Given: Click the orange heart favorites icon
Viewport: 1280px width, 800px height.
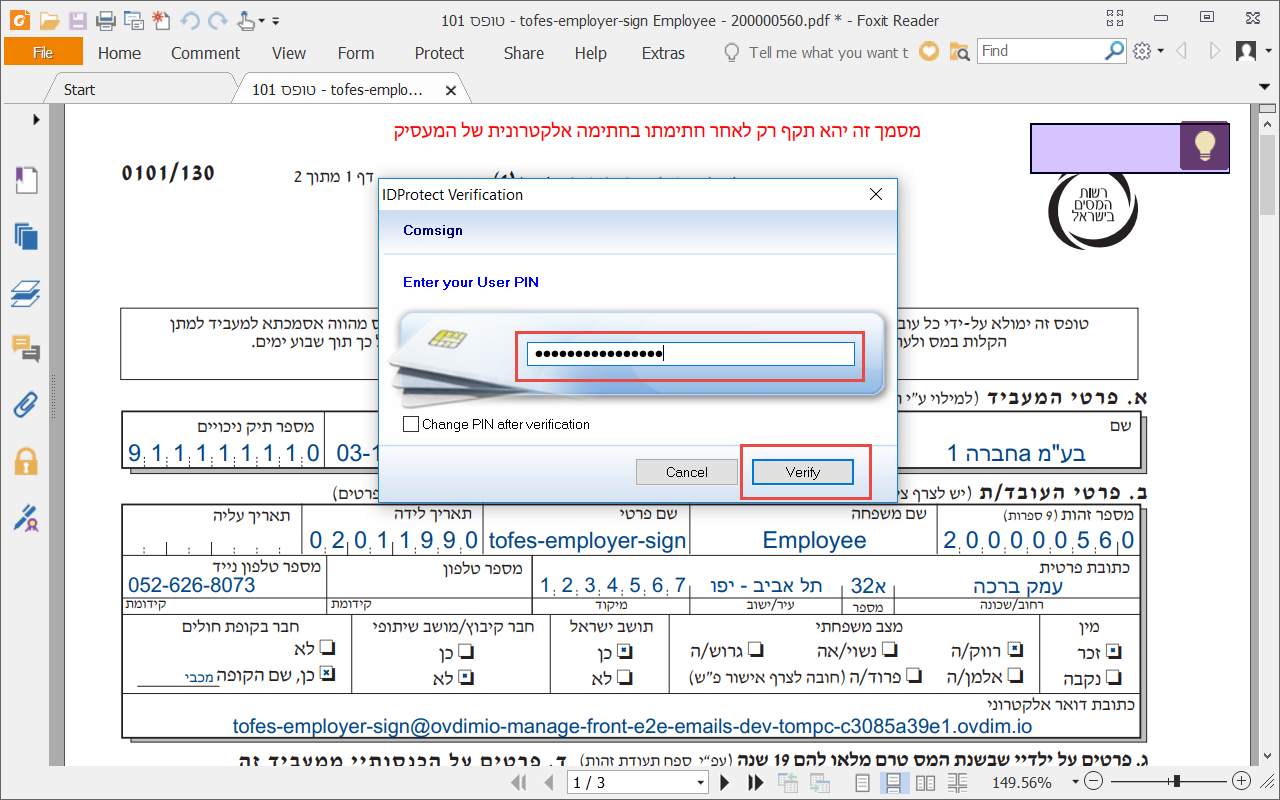Looking at the screenshot, I should 929,51.
